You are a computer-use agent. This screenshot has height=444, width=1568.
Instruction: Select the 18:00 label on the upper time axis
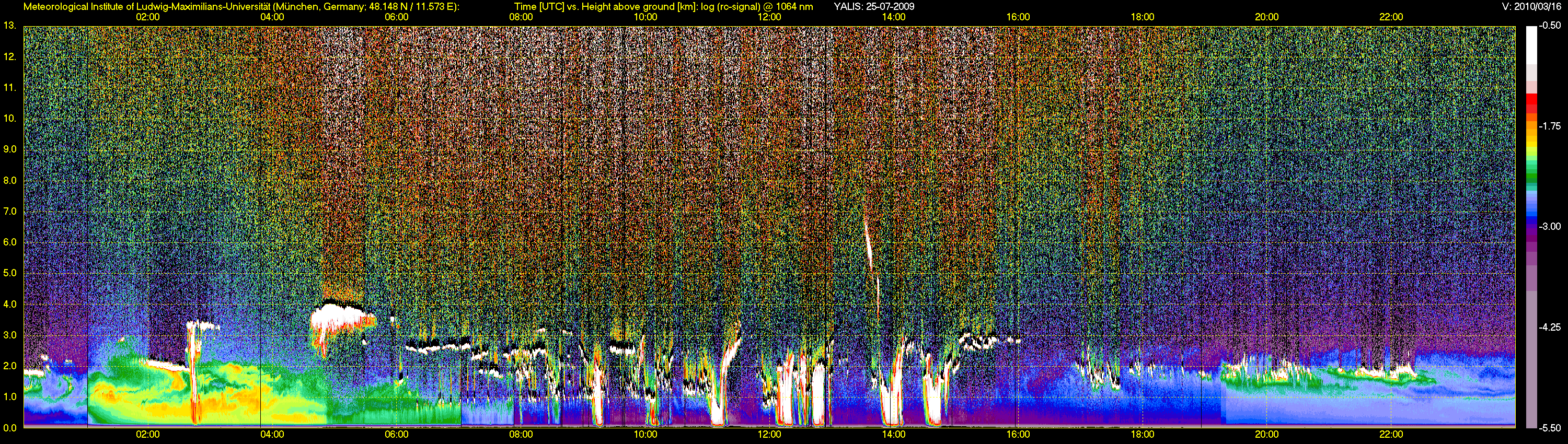pyautogui.click(x=1143, y=17)
